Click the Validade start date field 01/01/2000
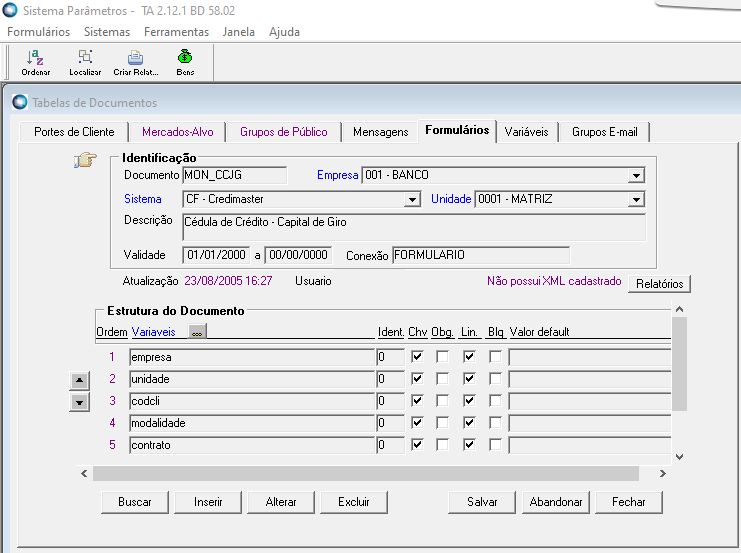The width and height of the screenshot is (741, 553). tap(216, 255)
